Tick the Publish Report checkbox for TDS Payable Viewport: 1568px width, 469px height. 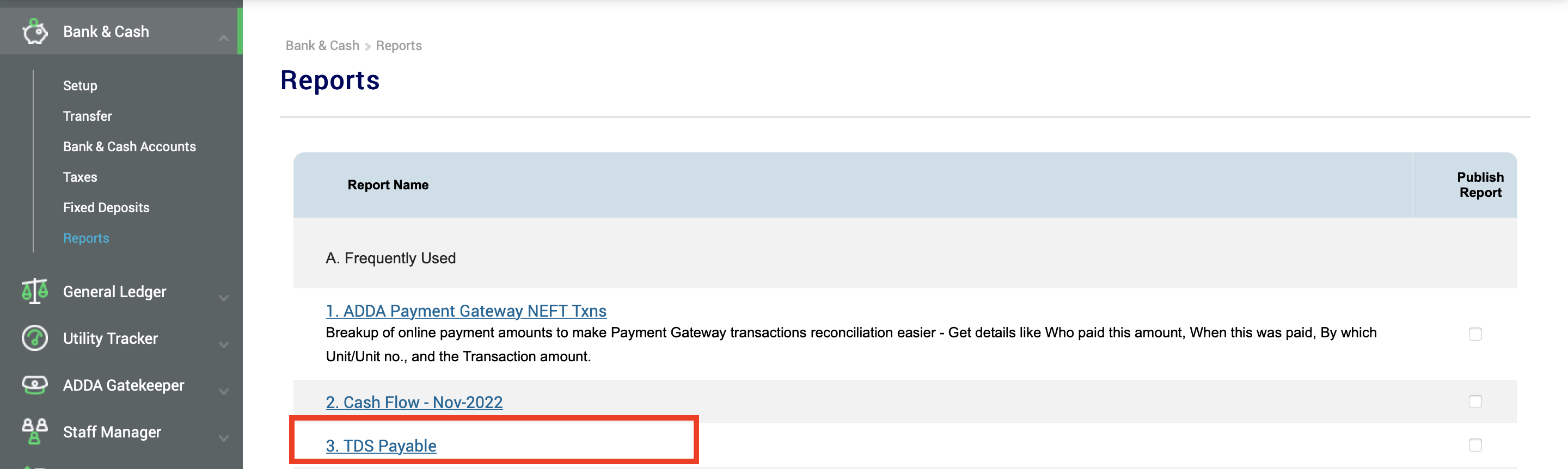point(1475,445)
